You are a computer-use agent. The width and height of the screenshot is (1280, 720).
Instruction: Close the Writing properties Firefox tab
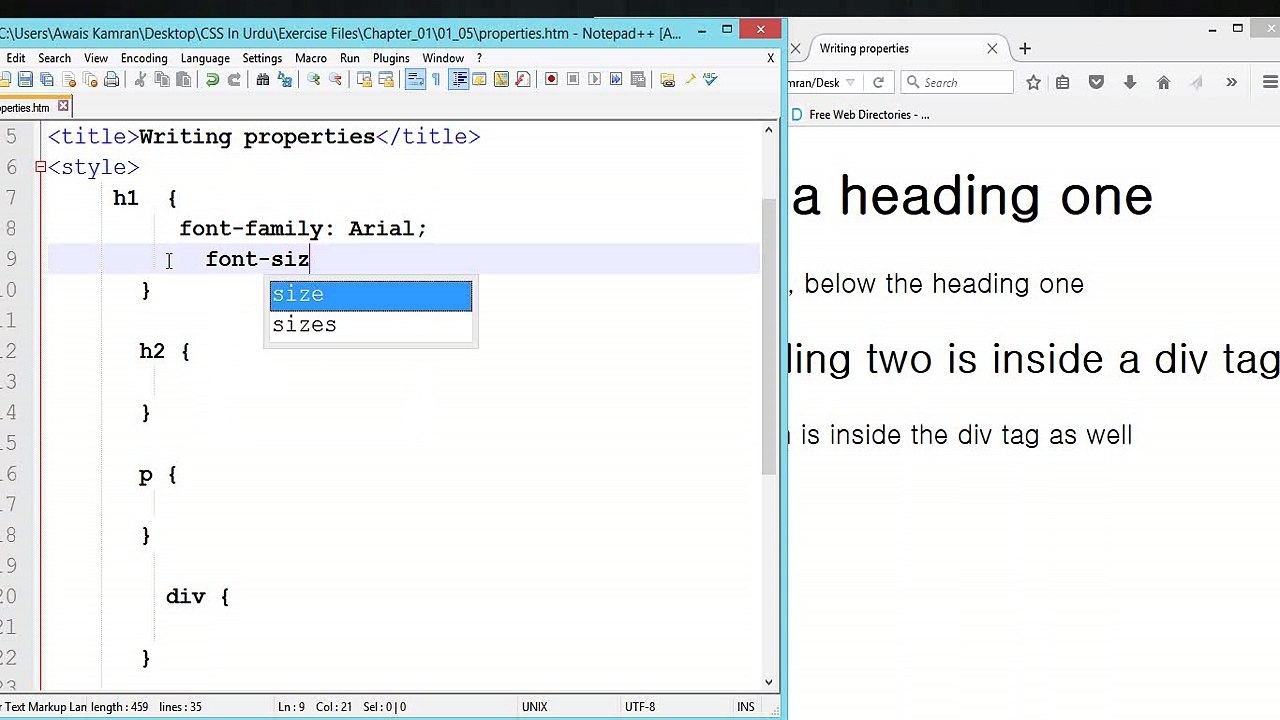(992, 48)
